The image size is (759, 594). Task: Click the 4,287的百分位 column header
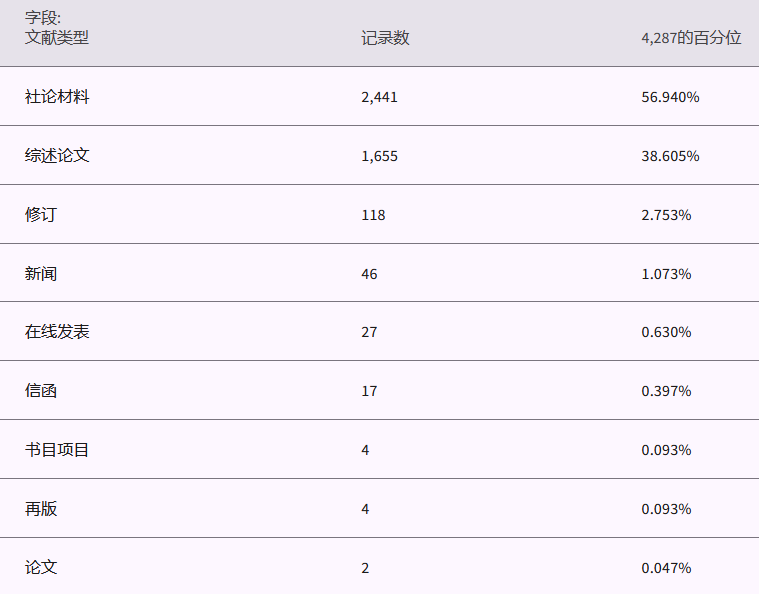coord(691,38)
